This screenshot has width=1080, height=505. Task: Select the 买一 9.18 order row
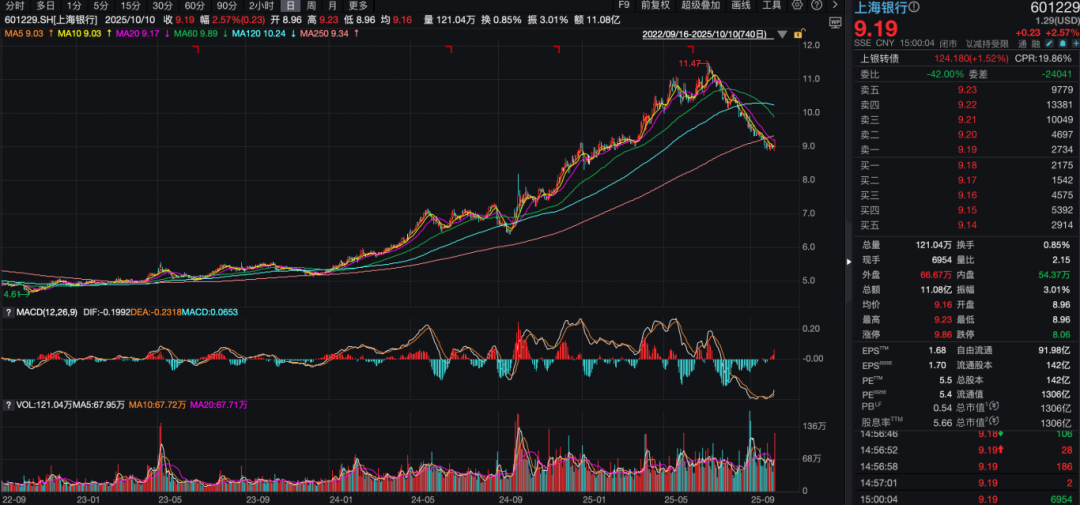tap(966, 165)
